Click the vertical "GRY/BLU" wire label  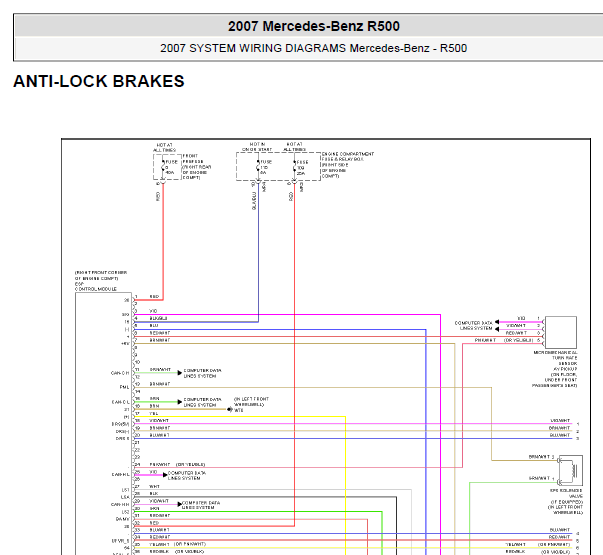[x=254, y=201]
